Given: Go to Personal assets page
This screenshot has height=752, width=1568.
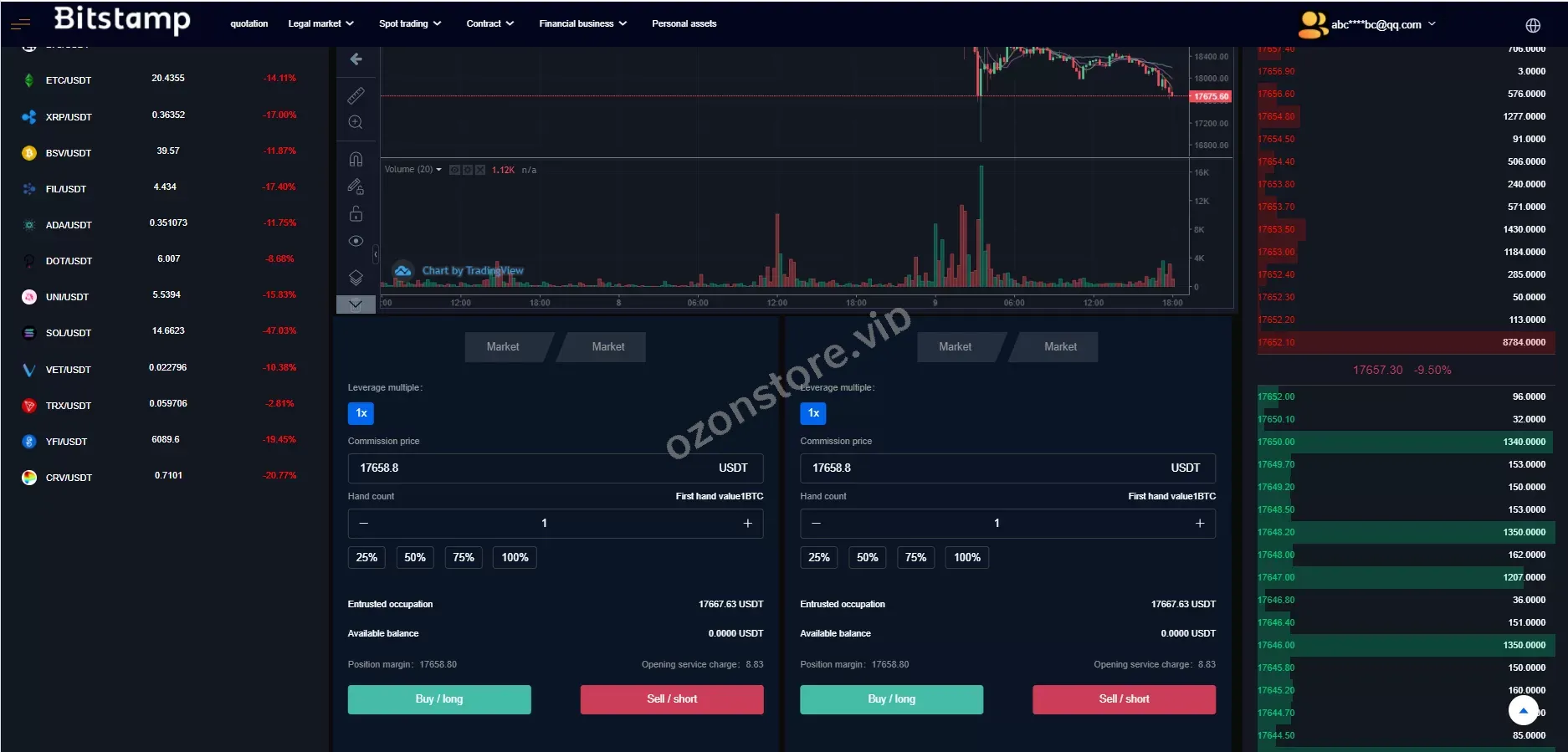Looking at the screenshot, I should point(684,23).
